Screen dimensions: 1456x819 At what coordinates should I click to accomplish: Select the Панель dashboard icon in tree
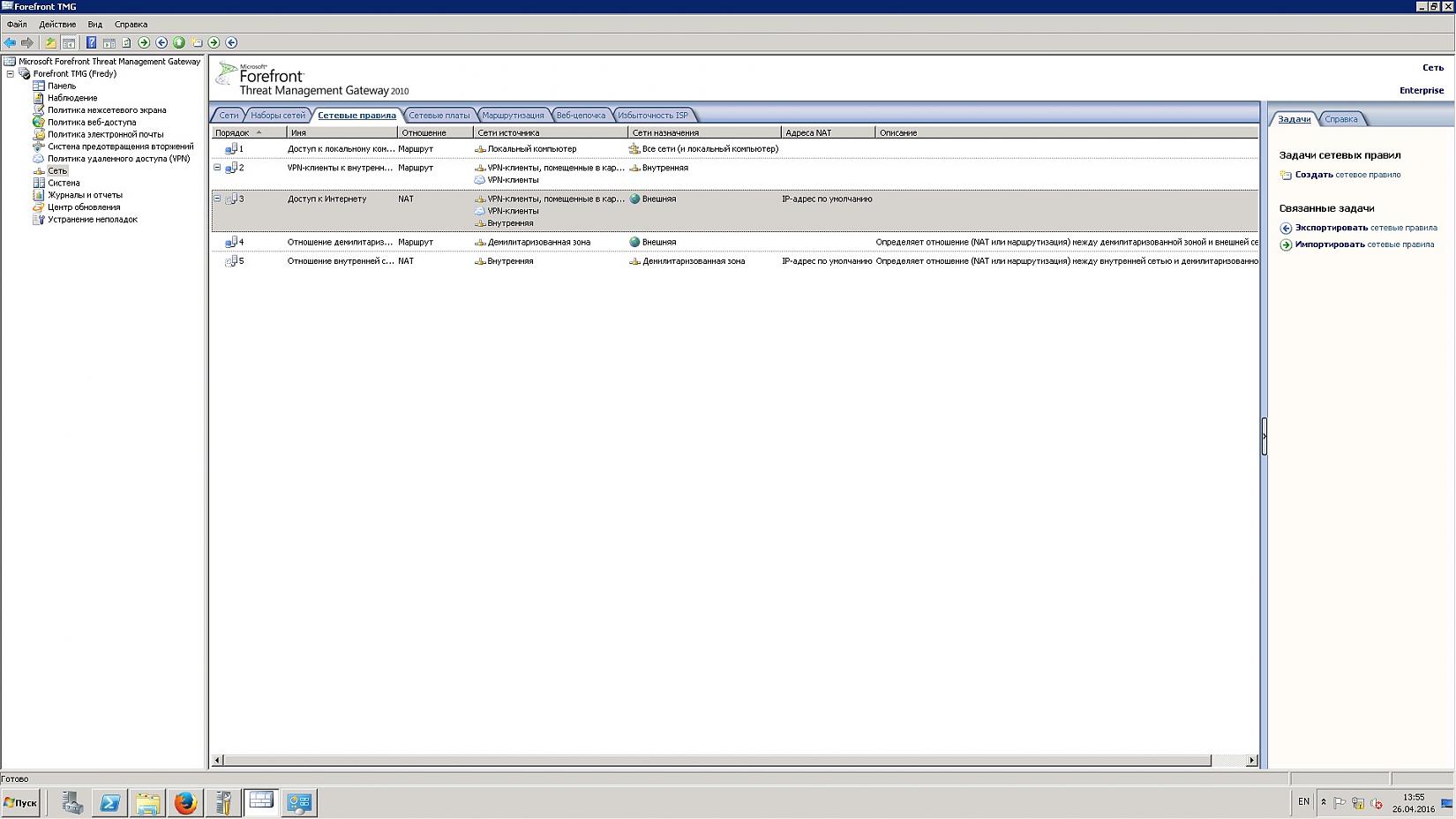coord(39,86)
